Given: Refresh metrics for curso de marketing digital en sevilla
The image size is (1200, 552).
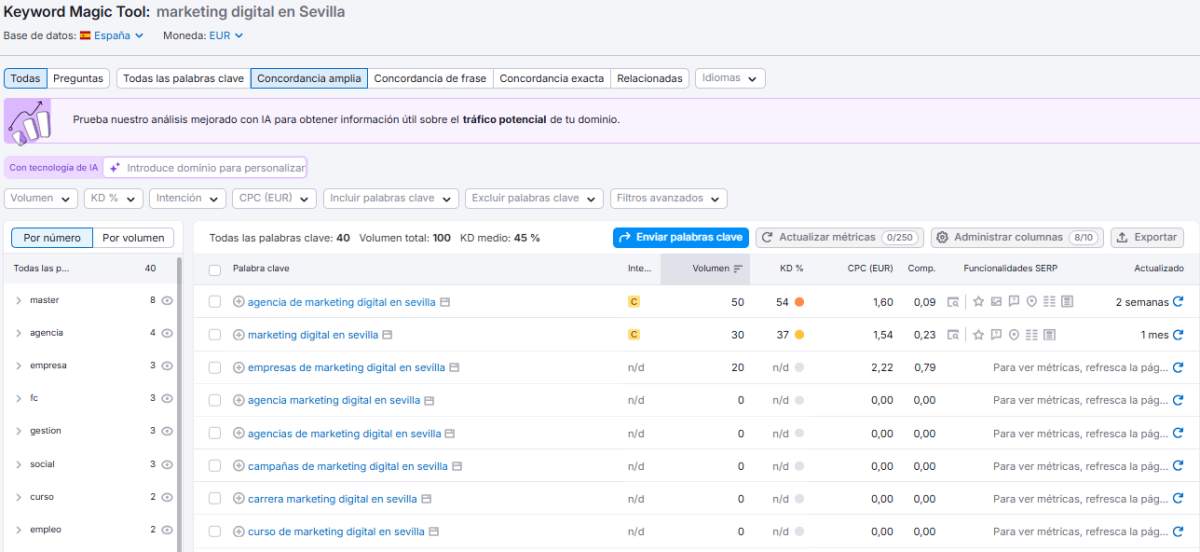Looking at the screenshot, I should (1178, 532).
